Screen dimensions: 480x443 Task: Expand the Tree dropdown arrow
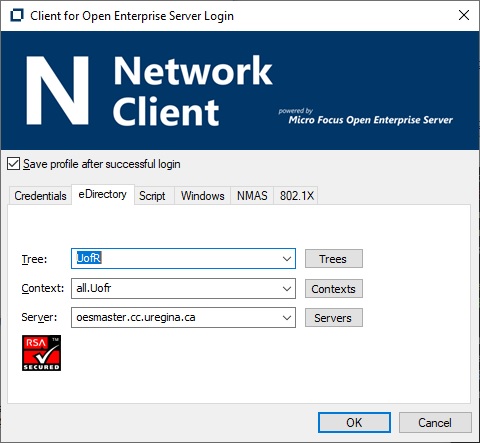click(287, 259)
